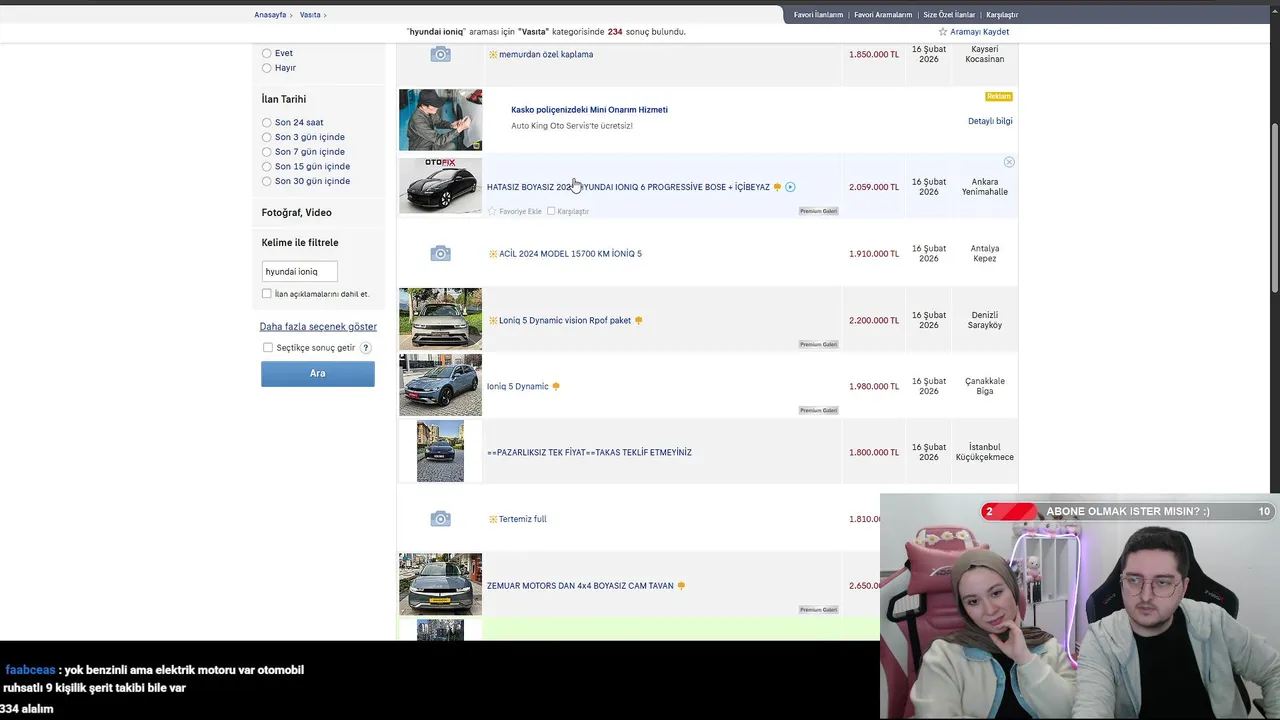Collapse the İlan Tarihi filter section
This screenshot has height=720, width=1280.
tap(284, 99)
